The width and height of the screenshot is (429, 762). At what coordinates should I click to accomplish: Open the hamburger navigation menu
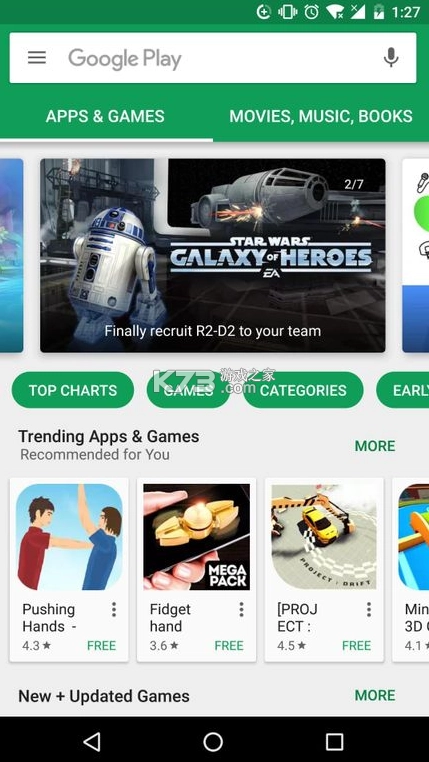(x=37, y=58)
